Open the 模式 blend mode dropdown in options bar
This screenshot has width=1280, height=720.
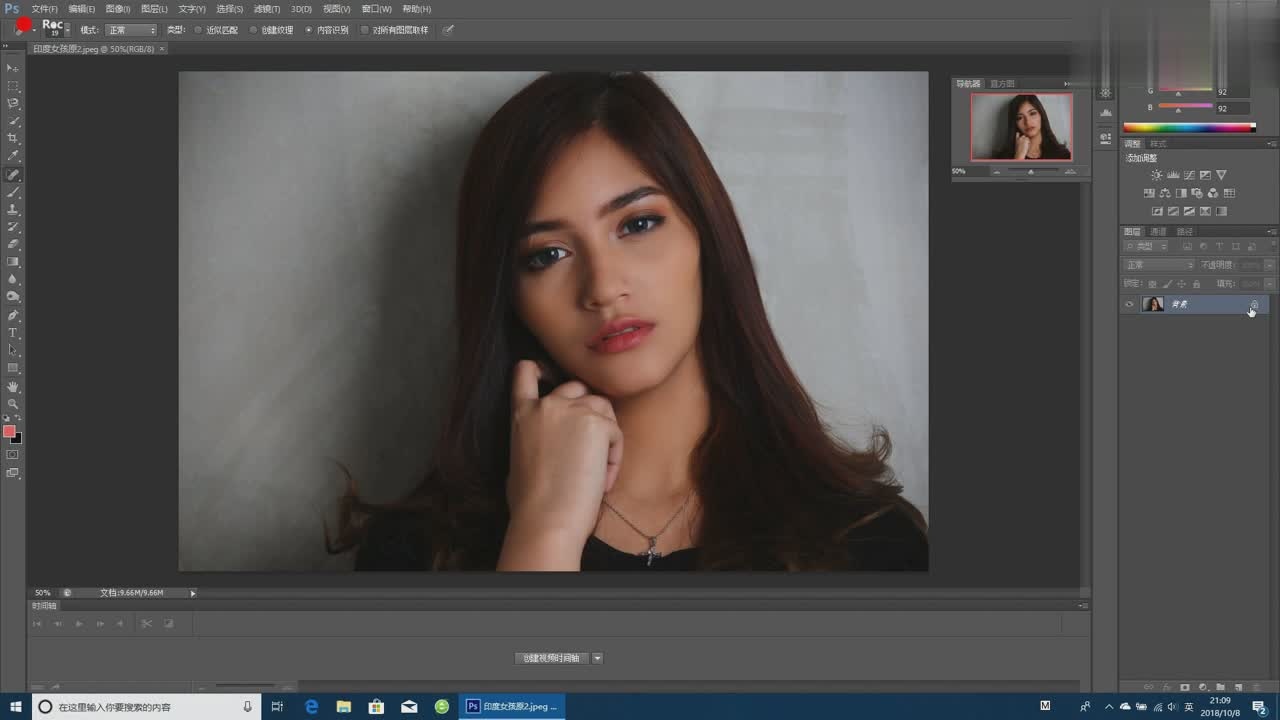[x=131, y=30]
